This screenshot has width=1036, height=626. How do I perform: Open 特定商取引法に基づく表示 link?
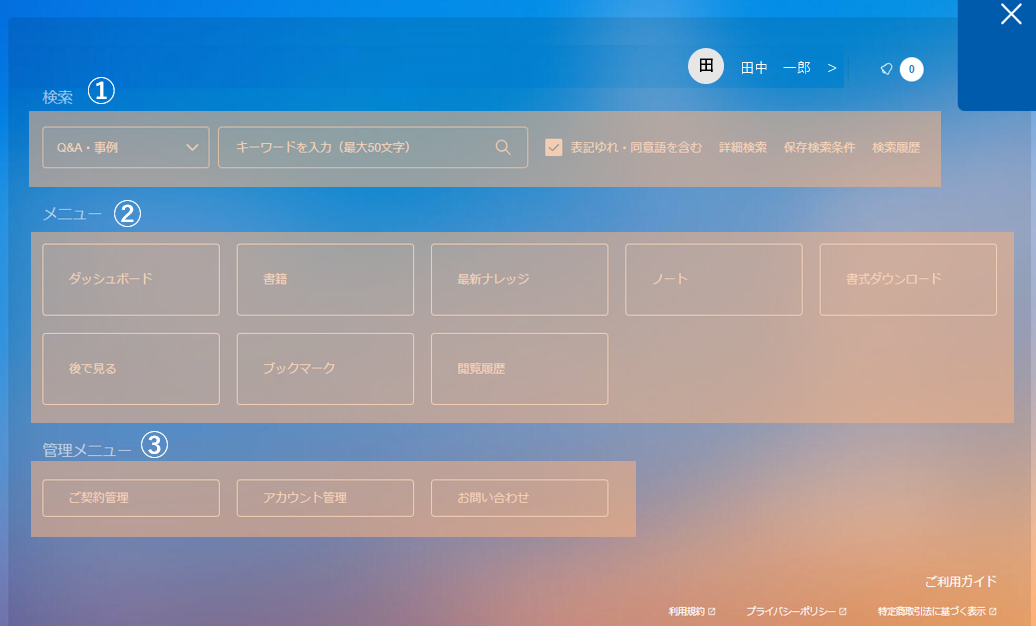tap(937, 611)
